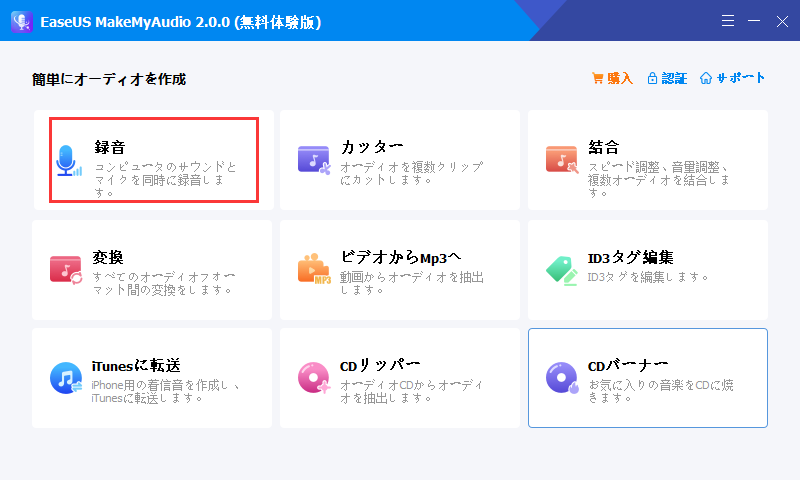This screenshot has height=480, width=800.
Task: Click description iPhone用の着信音を作成し
Action: [x=165, y=391]
